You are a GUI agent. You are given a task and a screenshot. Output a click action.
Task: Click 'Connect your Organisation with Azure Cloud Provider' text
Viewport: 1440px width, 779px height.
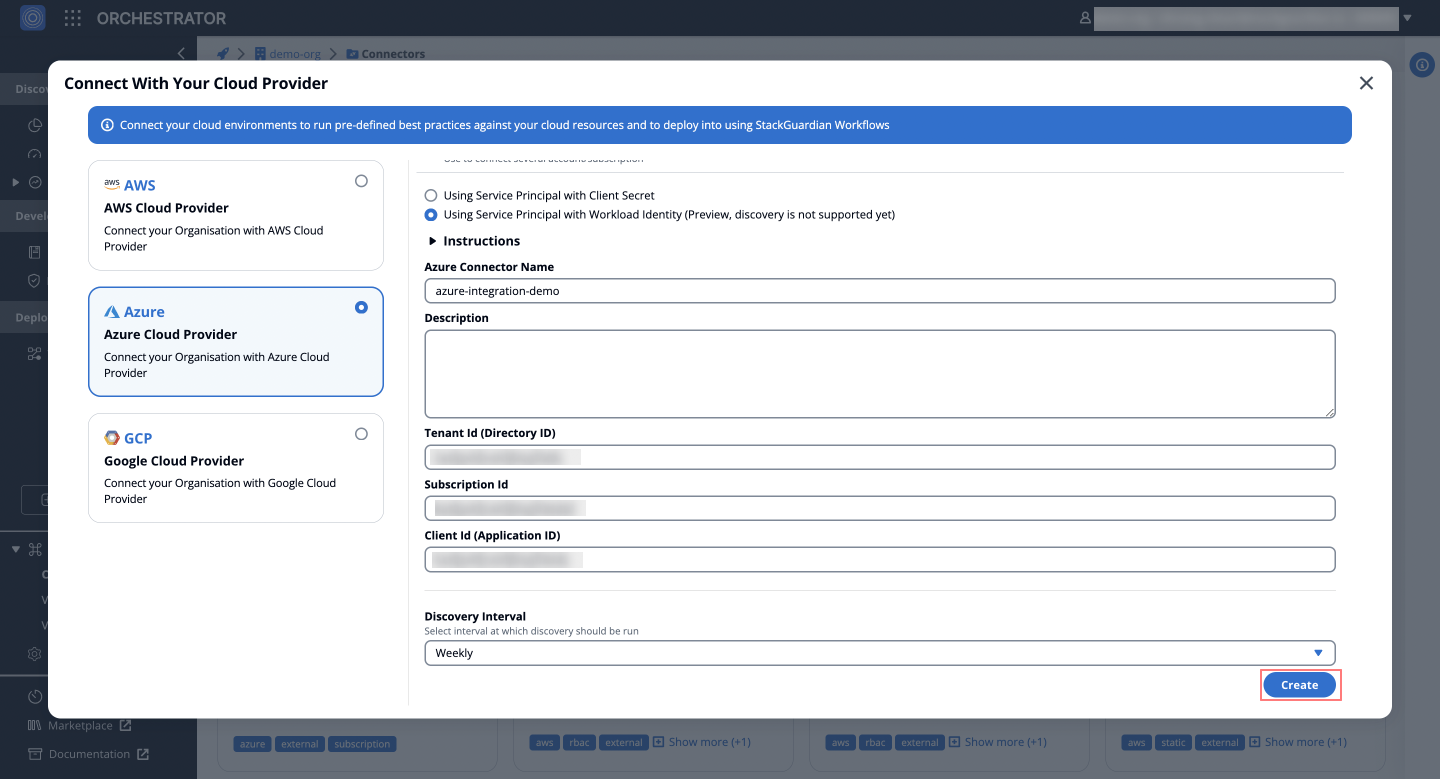point(216,365)
